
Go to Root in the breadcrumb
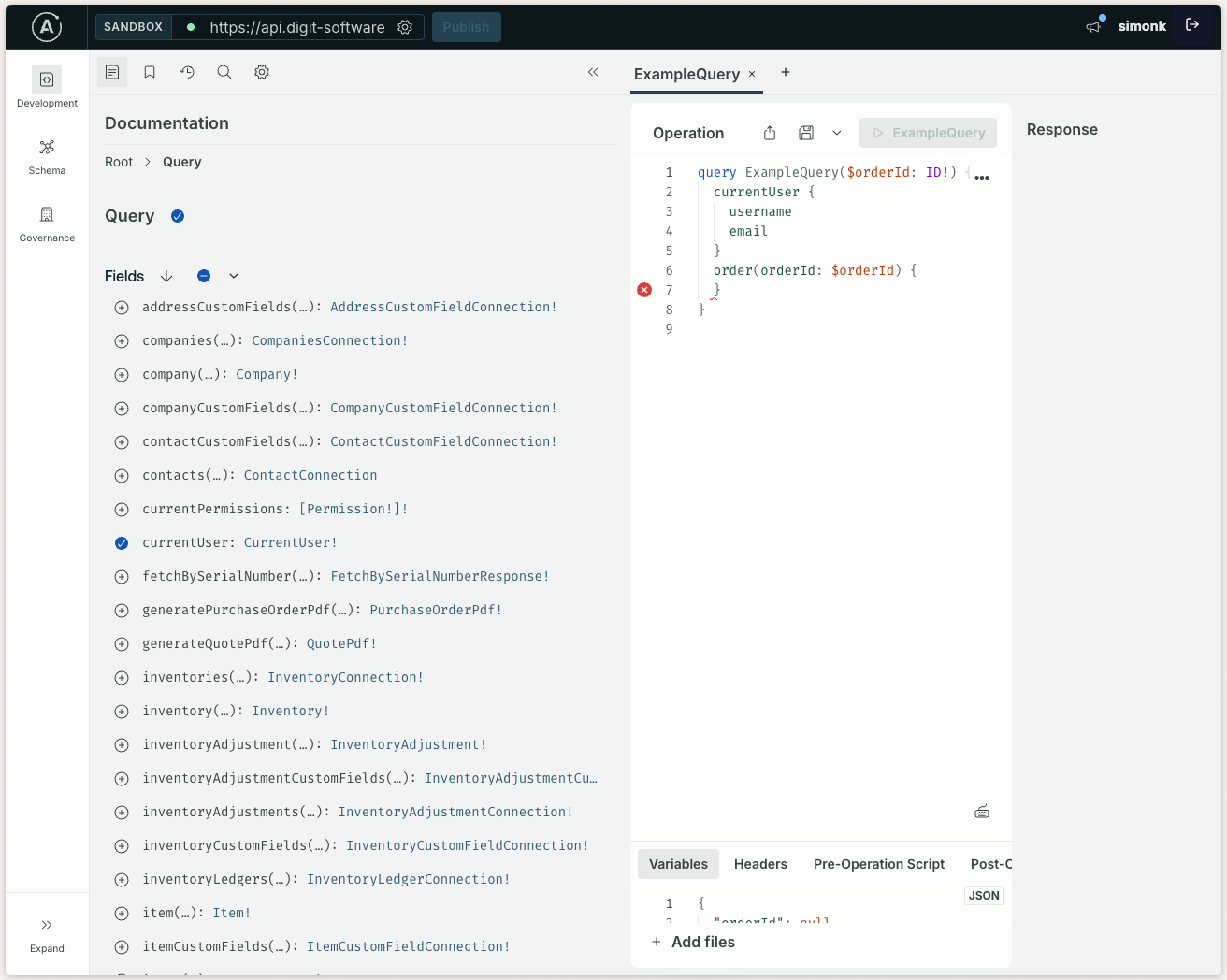click(x=119, y=162)
